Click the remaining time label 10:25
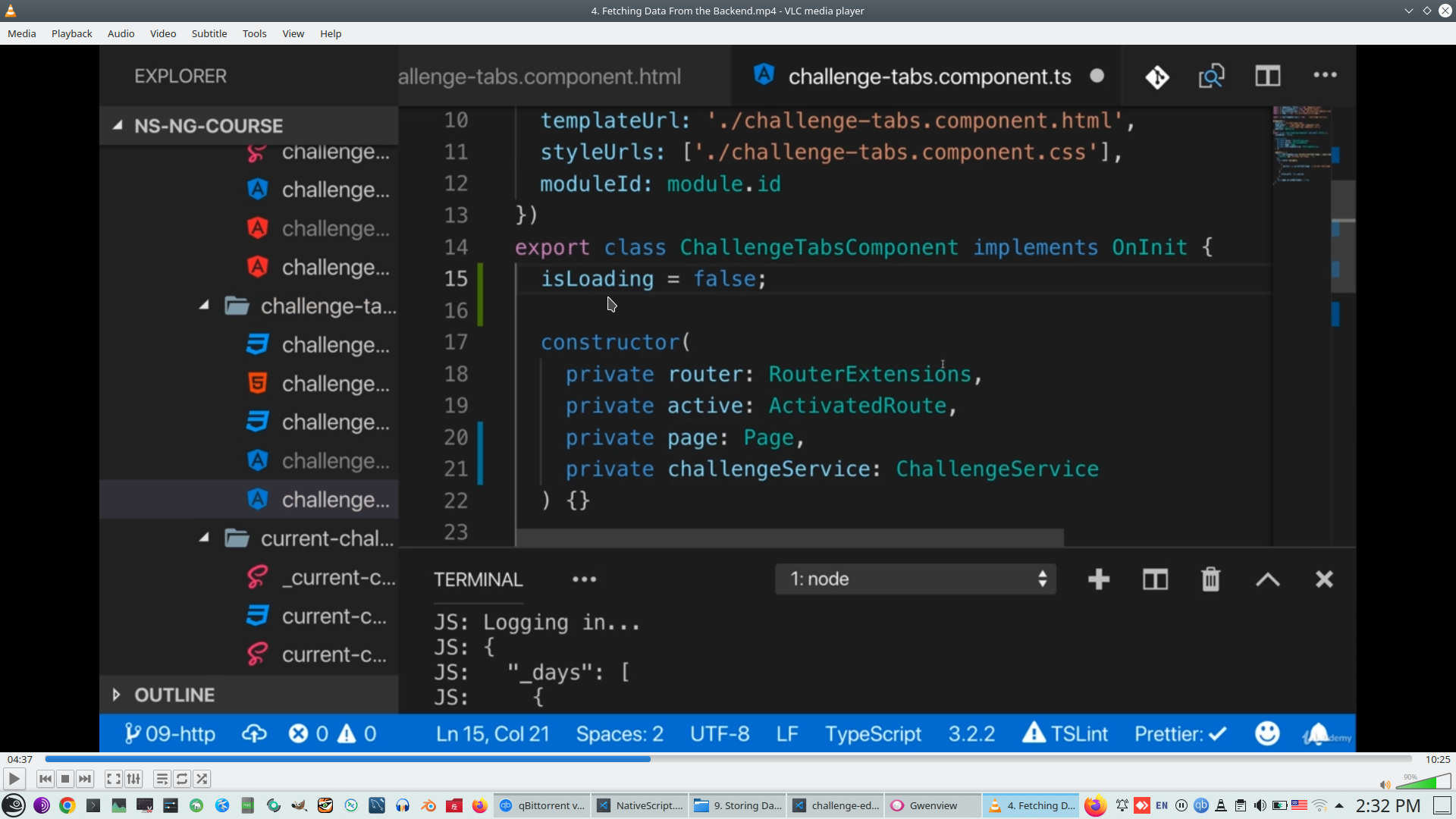This screenshot has height=819, width=1456. click(1437, 759)
